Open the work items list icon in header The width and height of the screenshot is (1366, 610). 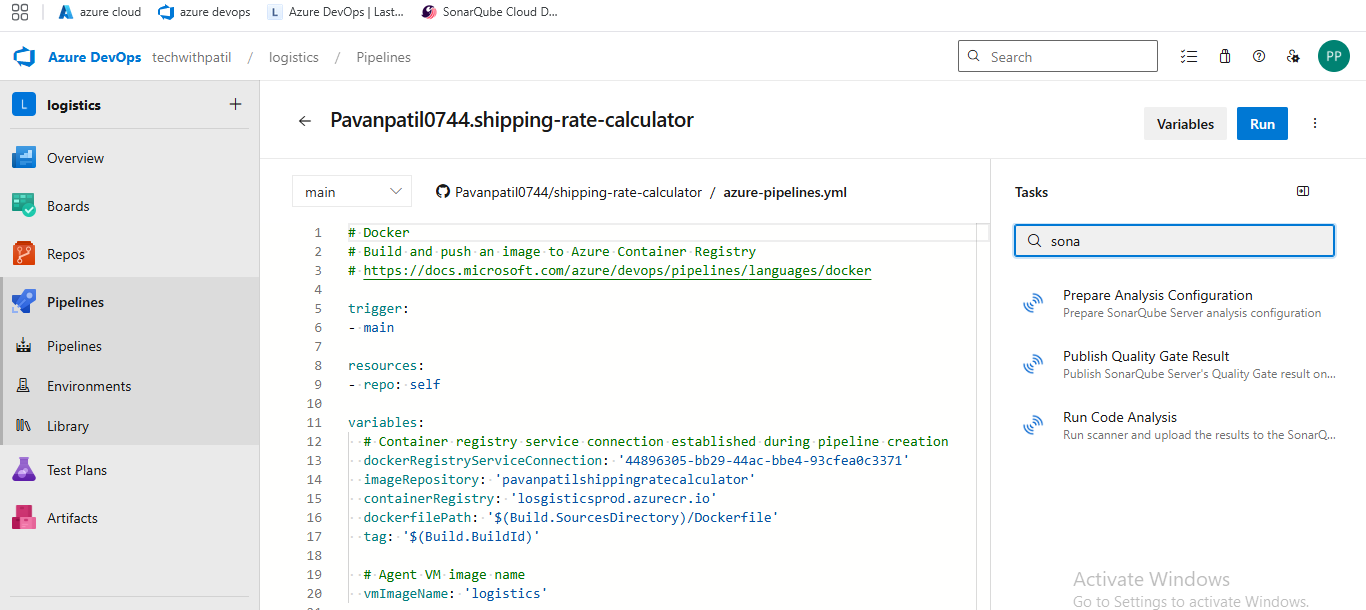(x=1188, y=57)
